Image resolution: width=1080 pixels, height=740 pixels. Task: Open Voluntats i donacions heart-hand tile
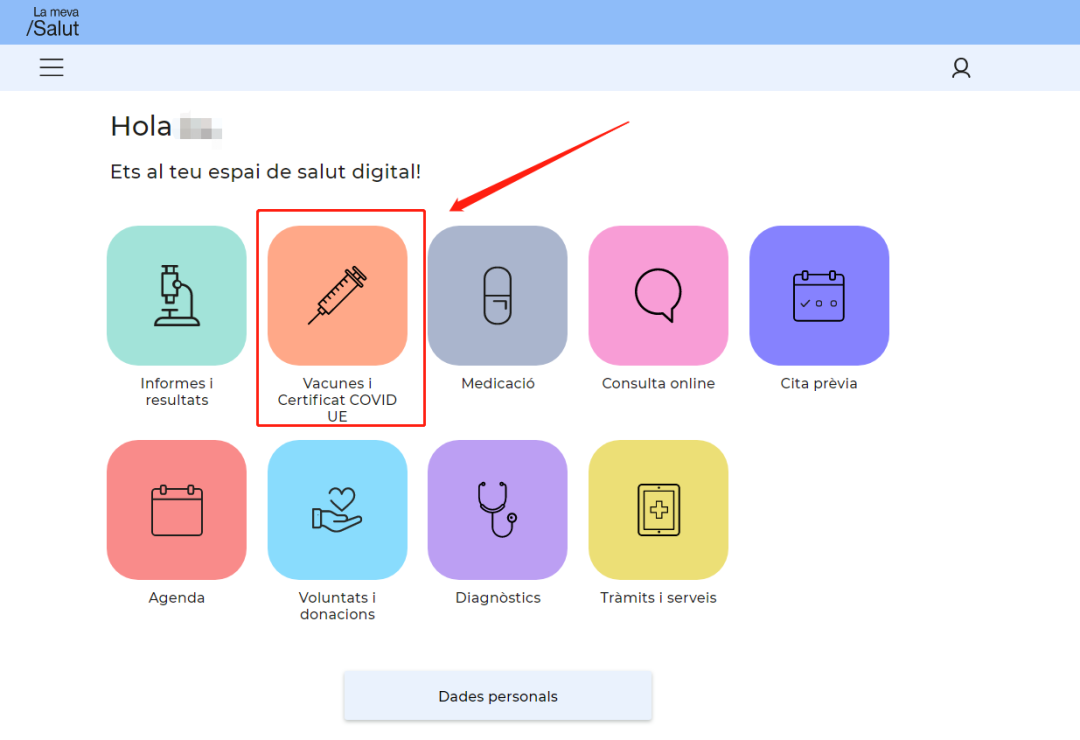(x=338, y=510)
